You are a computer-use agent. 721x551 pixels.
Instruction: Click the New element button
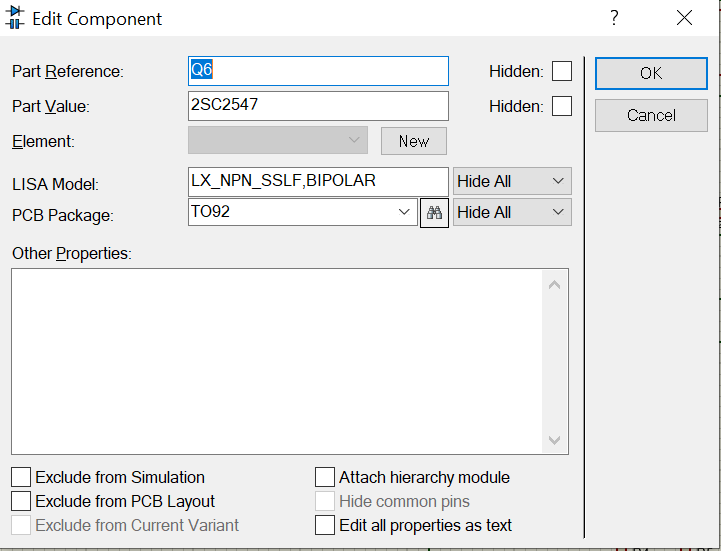(x=414, y=141)
